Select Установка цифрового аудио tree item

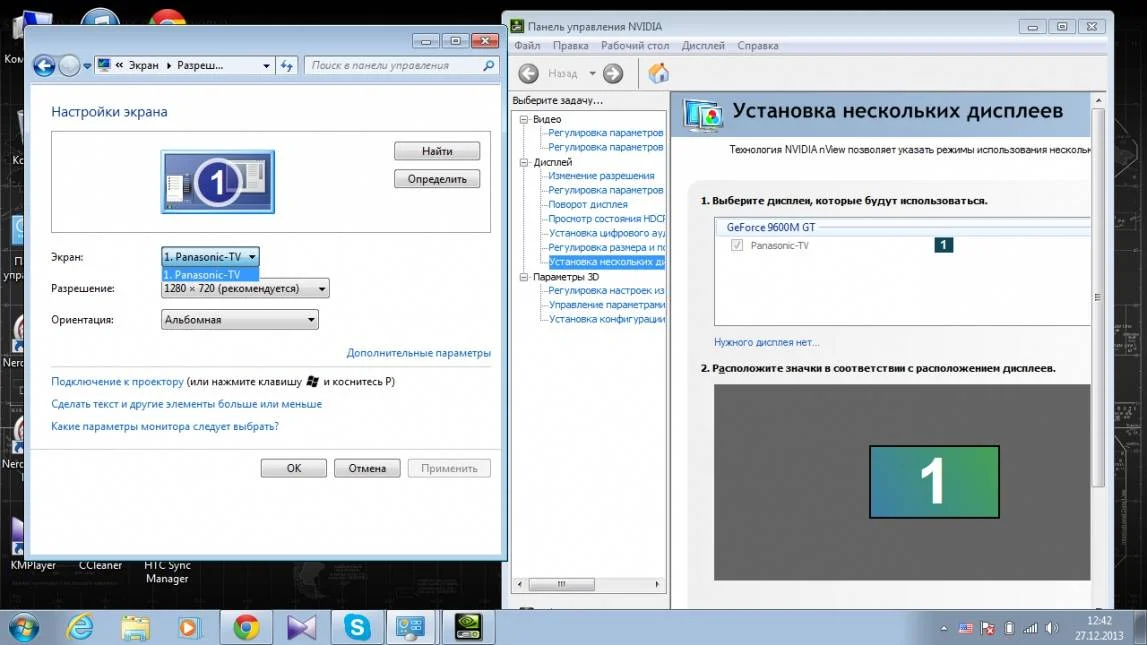(606, 233)
